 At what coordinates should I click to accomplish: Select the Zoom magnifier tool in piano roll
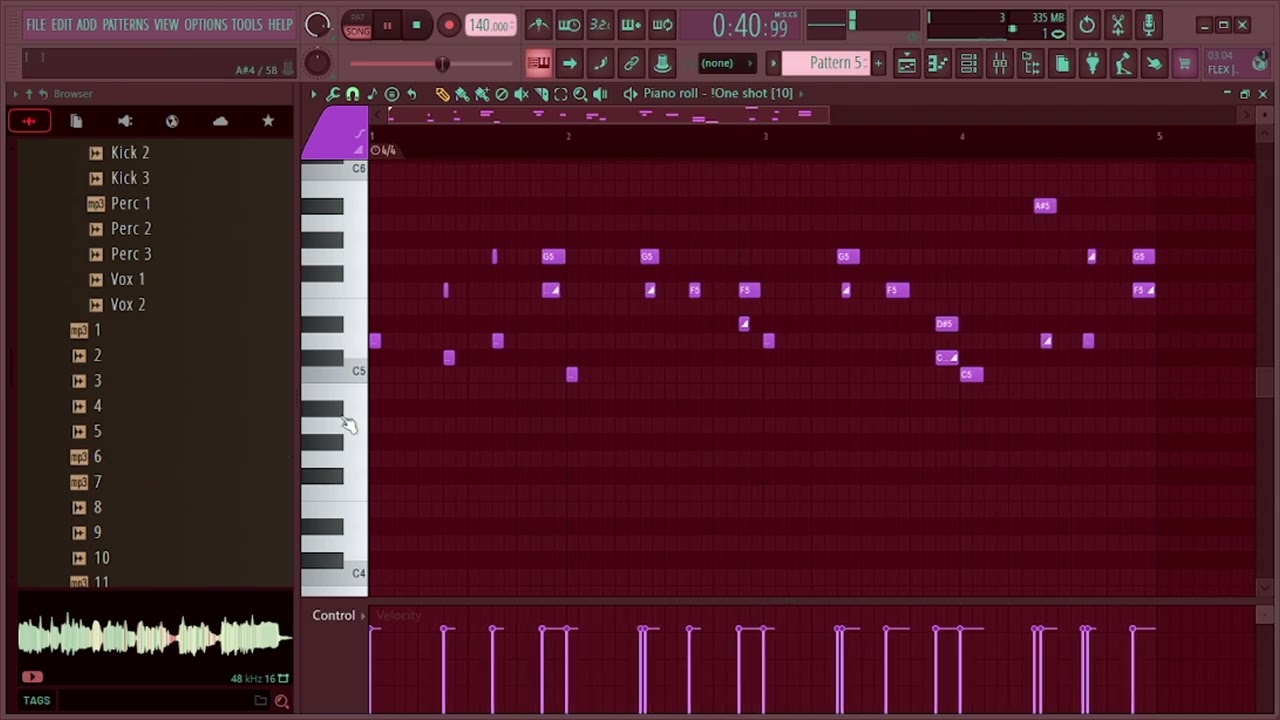[580, 94]
